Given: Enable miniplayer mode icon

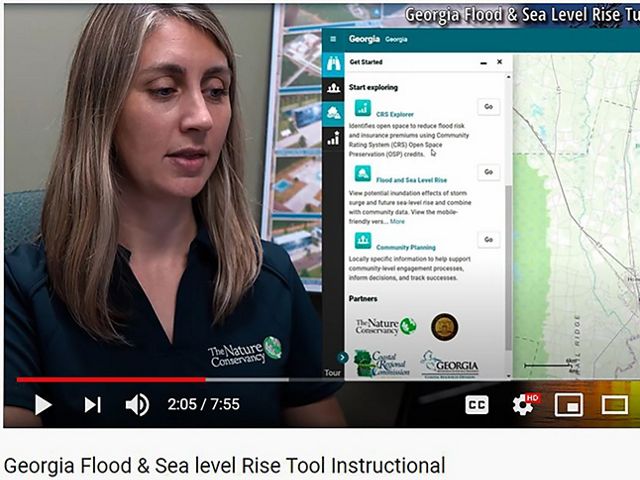Looking at the screenshot, I should pos(569,405).
